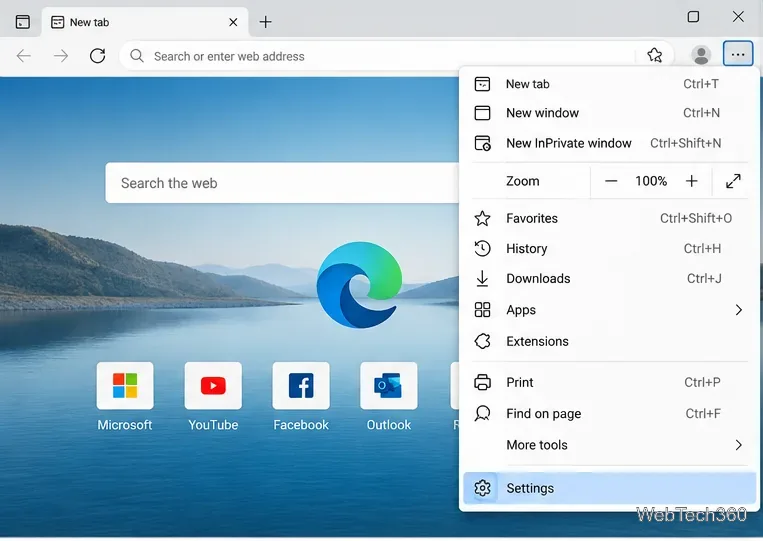The image size is (763, 541).
Task: Click the Settings gear icon
Action: 482,488
